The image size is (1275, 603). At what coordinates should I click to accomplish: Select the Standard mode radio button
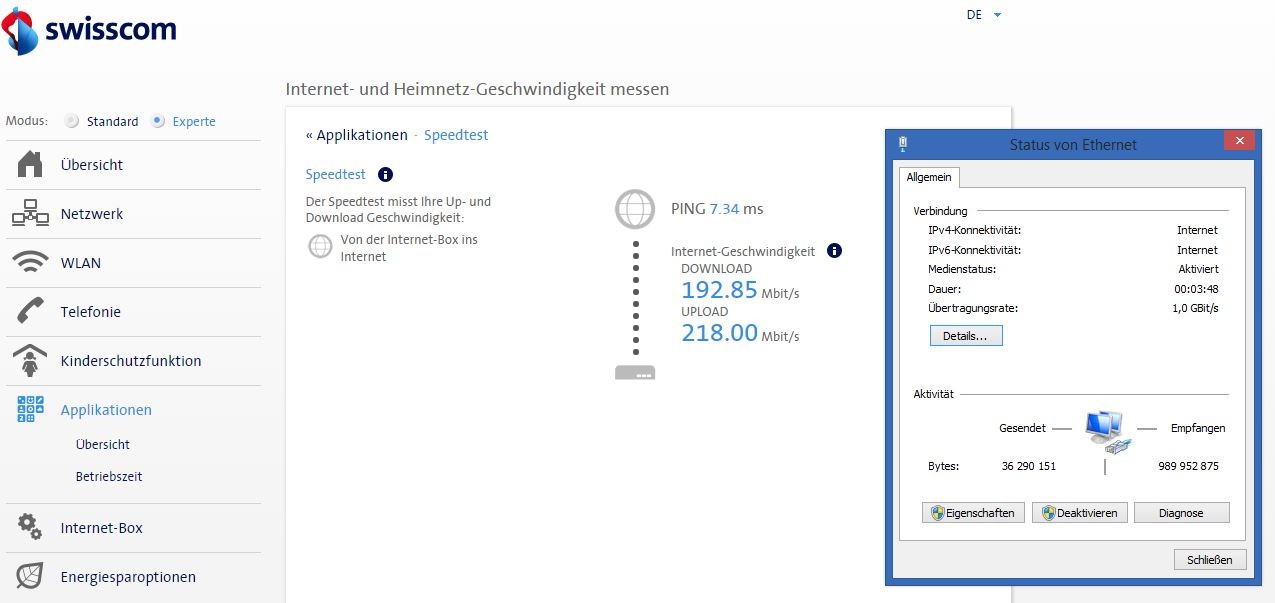pyautogui.click(x=72, y=121)
